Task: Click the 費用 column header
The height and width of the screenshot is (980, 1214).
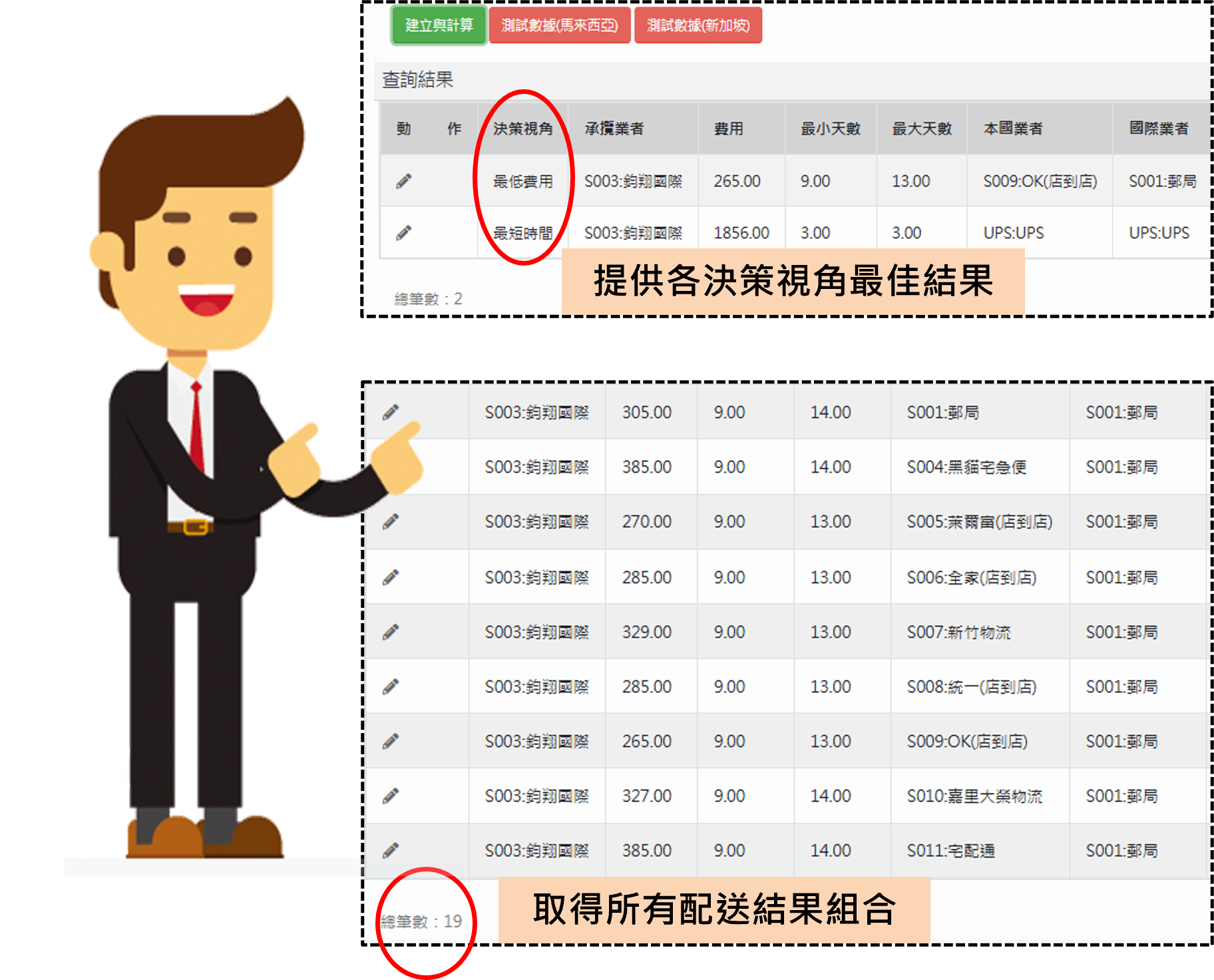Action: click(x=728, y=128)
